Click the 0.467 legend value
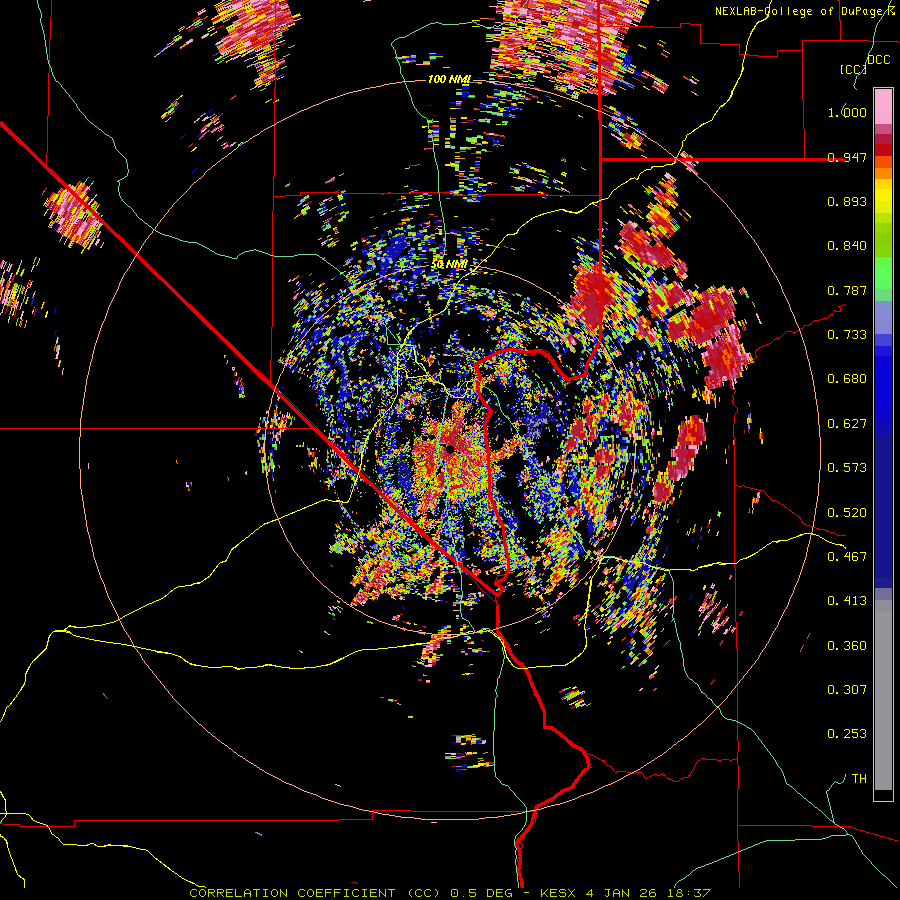This screenshot has height=900, width=900. coord(847,557)
